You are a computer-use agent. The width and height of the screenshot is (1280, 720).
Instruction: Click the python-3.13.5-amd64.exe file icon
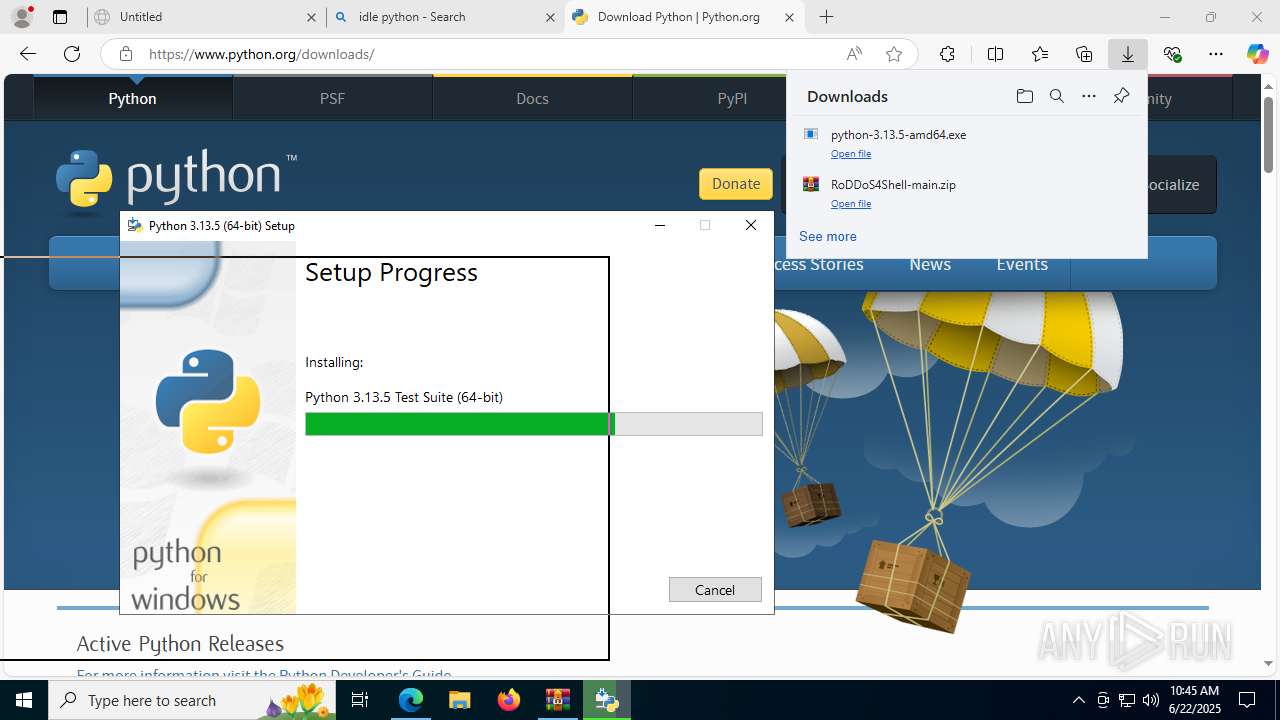click(811, 134)
